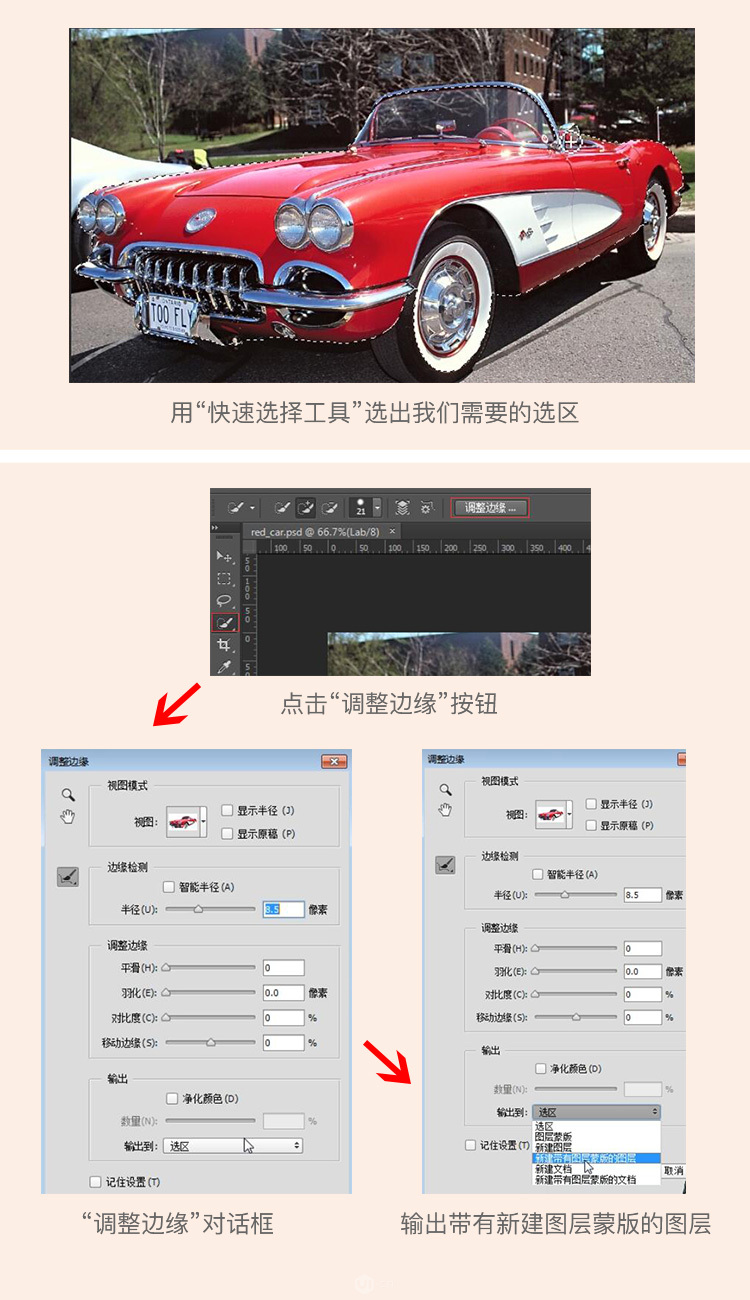This screenshot has width=750, height=1300.
Task: Open the brush size 21 picker arrow
Action: click(377, 508)
